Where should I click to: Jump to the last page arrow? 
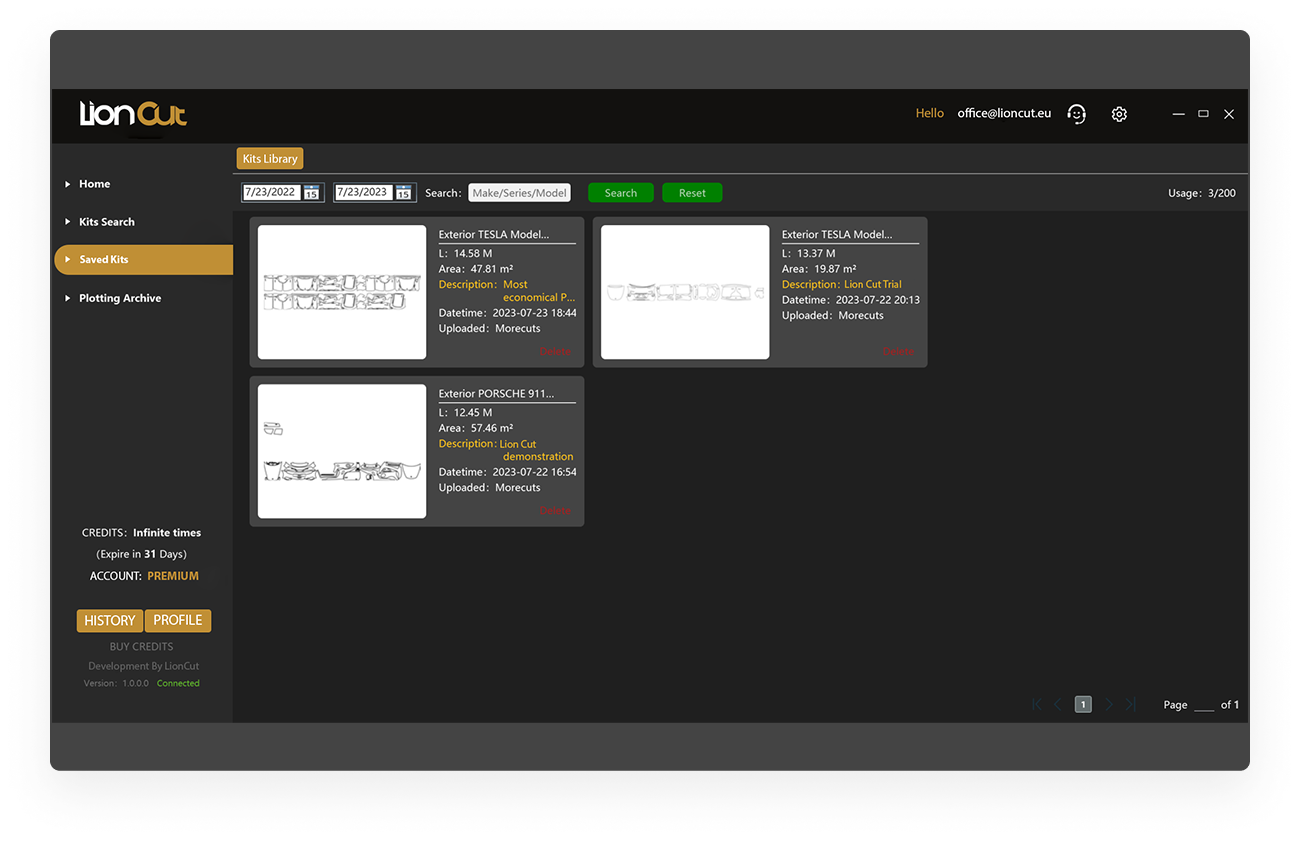[1130, 704]
